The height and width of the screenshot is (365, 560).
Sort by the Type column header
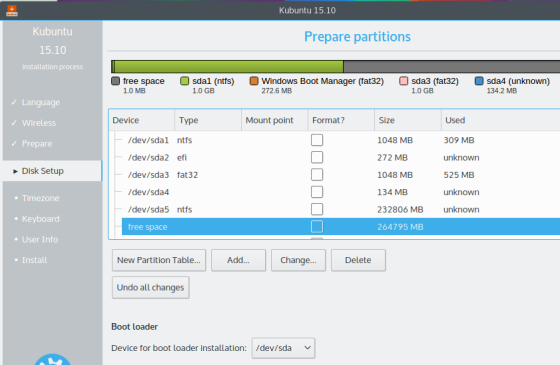coord(208,120)
